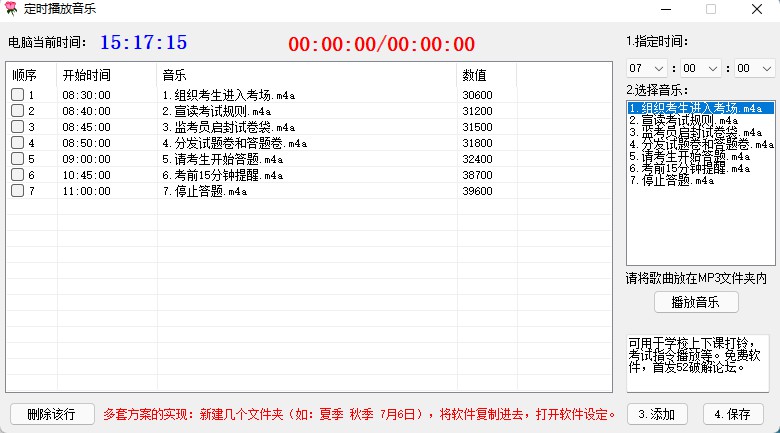Click the 数值 column header

pyautogui.click(x=487, y=75)
